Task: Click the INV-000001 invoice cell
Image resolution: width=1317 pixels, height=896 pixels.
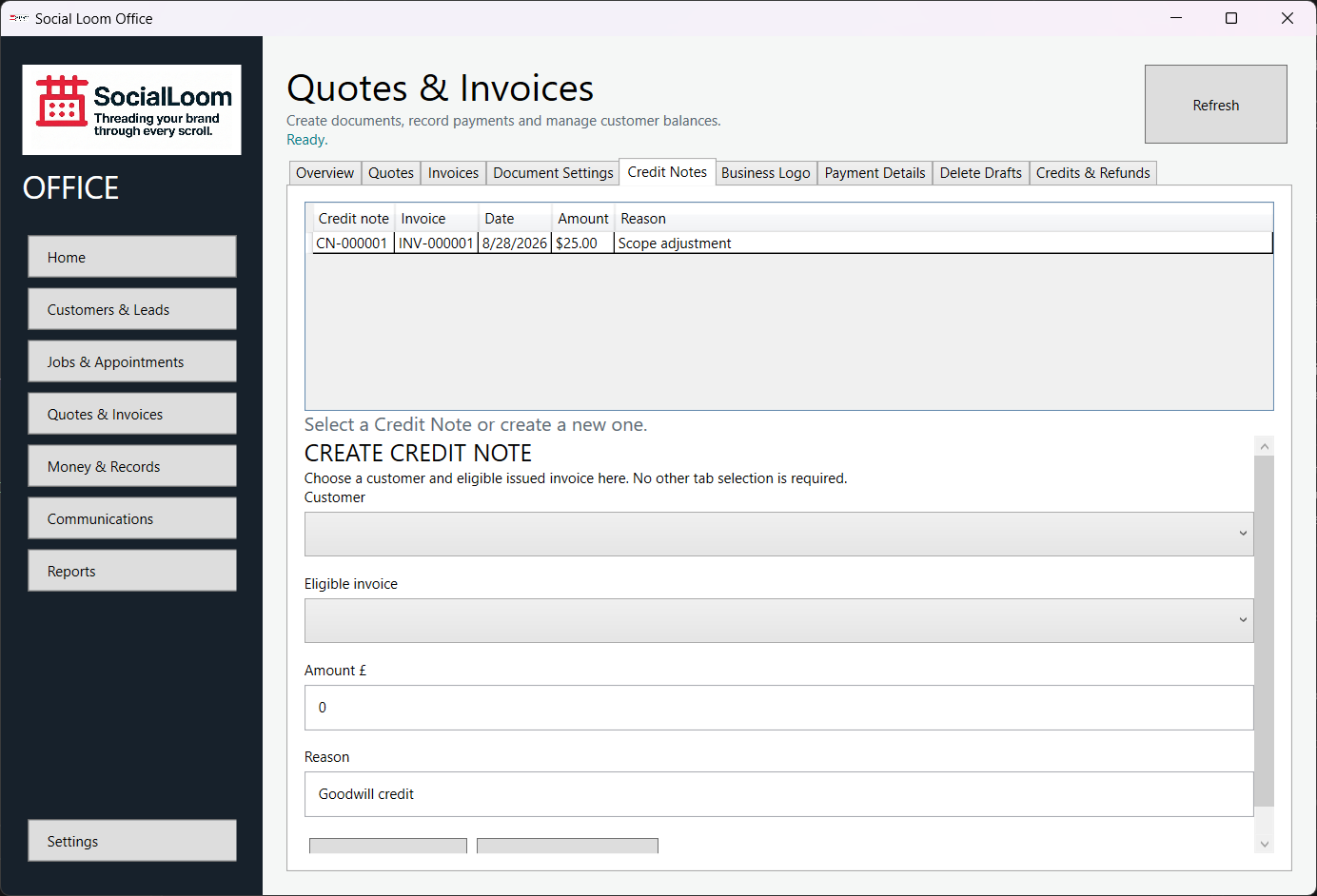Action: pyautogui.click(x=436, y=243)
